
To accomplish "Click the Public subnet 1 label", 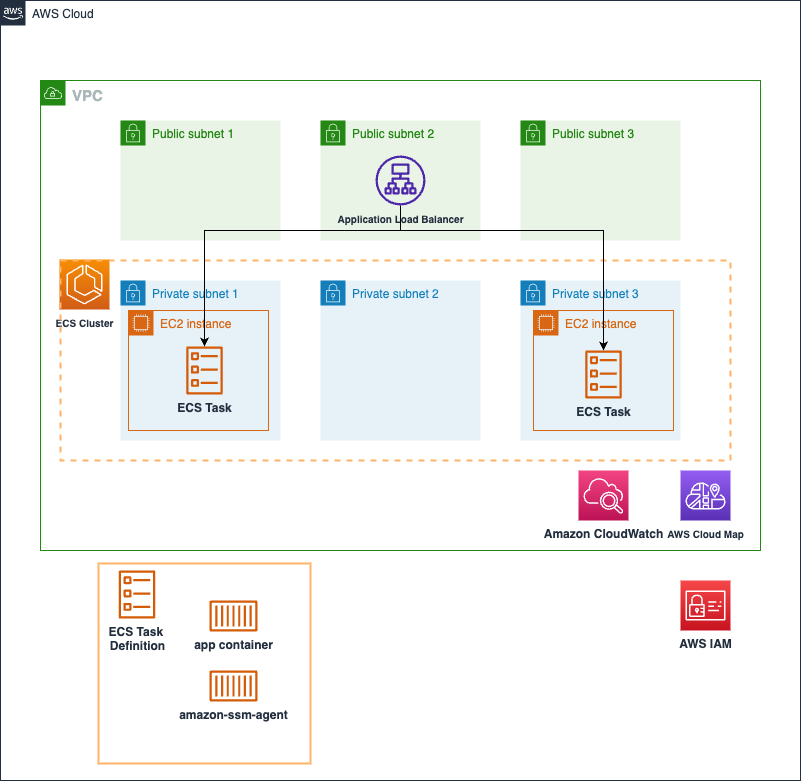I will point(193,134).
